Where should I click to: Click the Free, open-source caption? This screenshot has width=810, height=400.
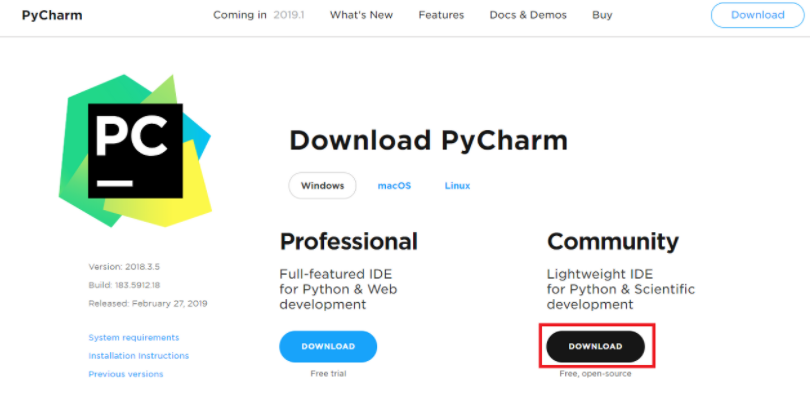[595, 373]
